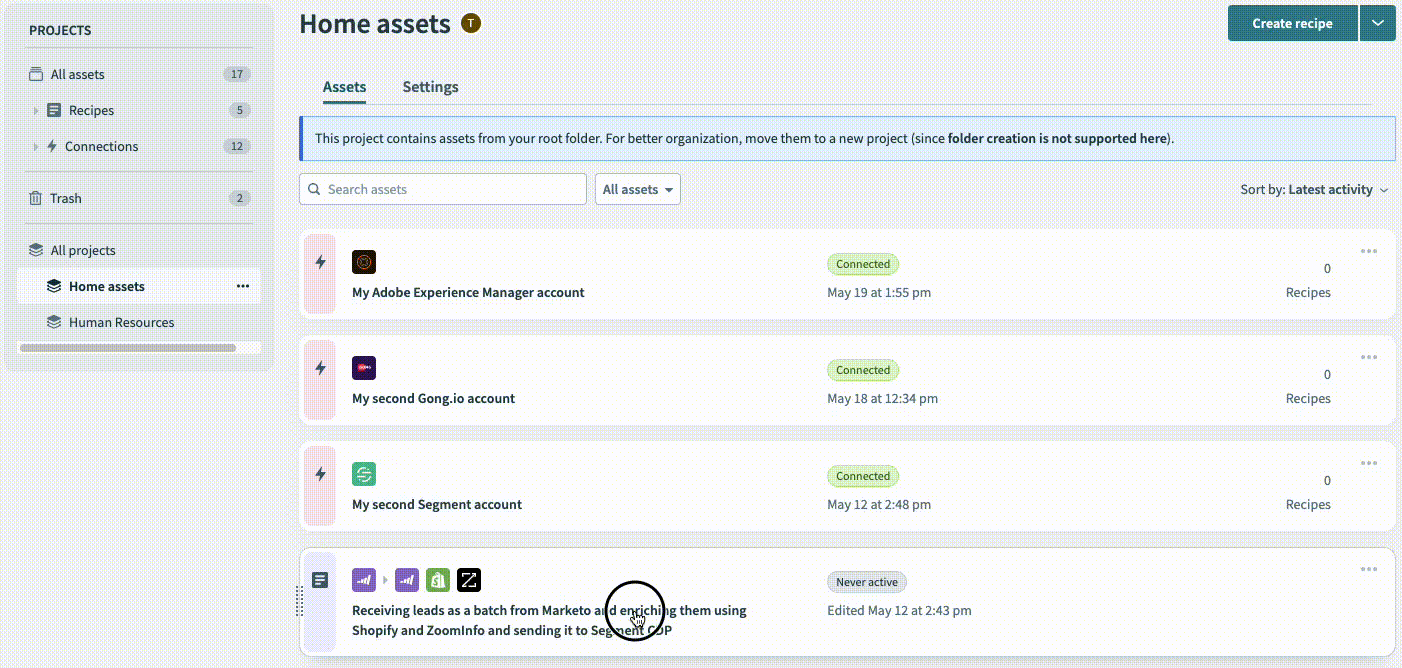1402x668 pixels.
Task: Expand the Connections tree item
Action: (36, 147)
